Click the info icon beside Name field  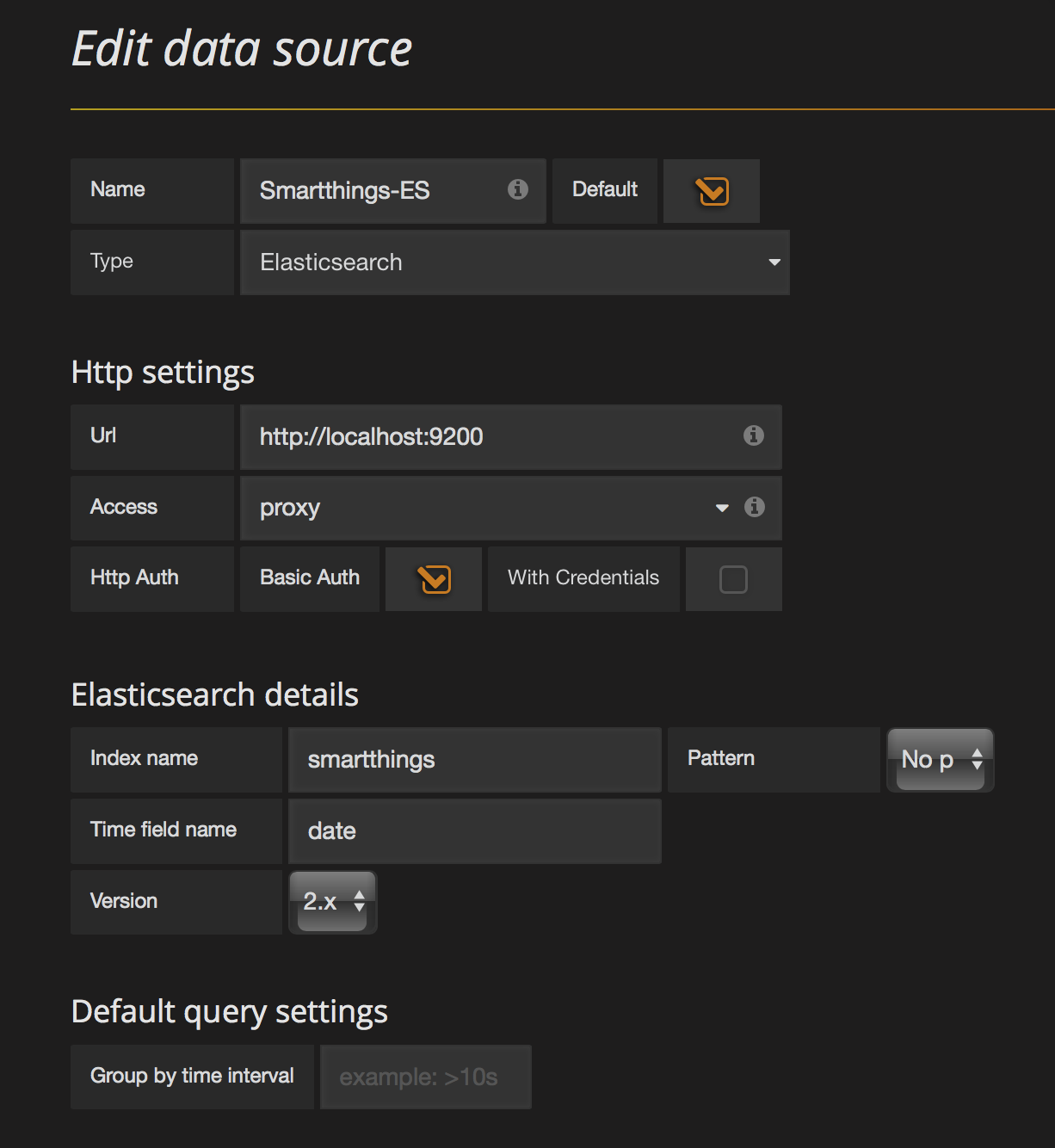click(x=517, y=189)
